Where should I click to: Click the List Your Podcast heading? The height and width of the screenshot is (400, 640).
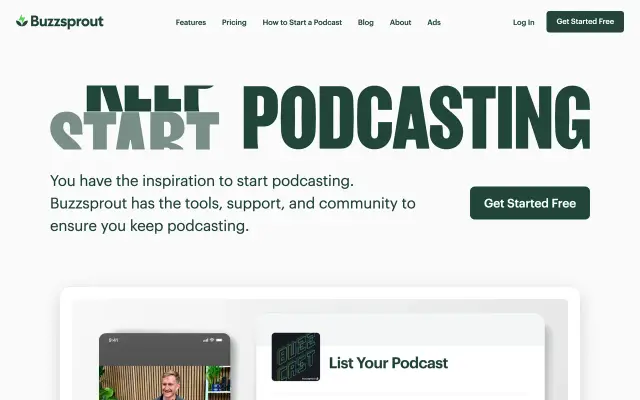coord(388,363)
